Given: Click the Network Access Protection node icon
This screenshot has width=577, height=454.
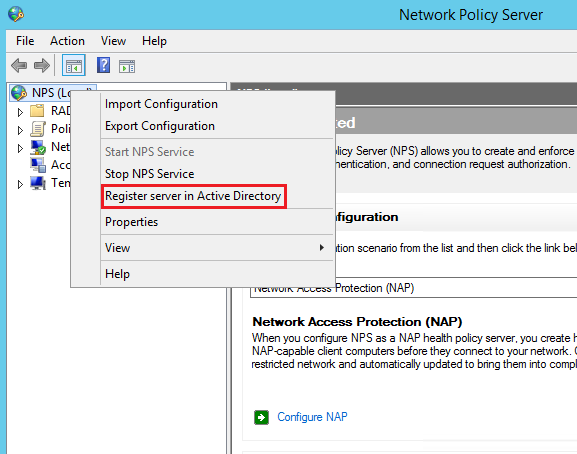Looking at the screenshot, I should pyautogui.click(x=38, y=147).
